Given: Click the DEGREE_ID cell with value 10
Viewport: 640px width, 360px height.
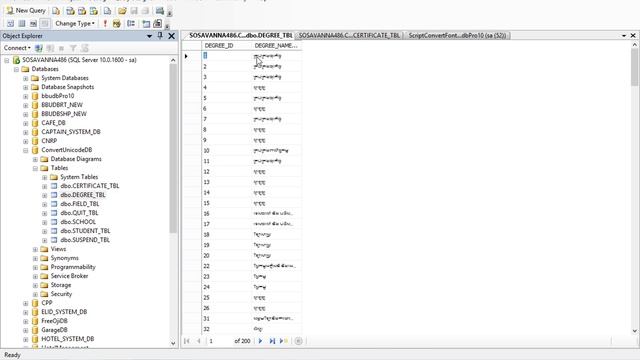Looking at the screenshot, I should point(227,151).
